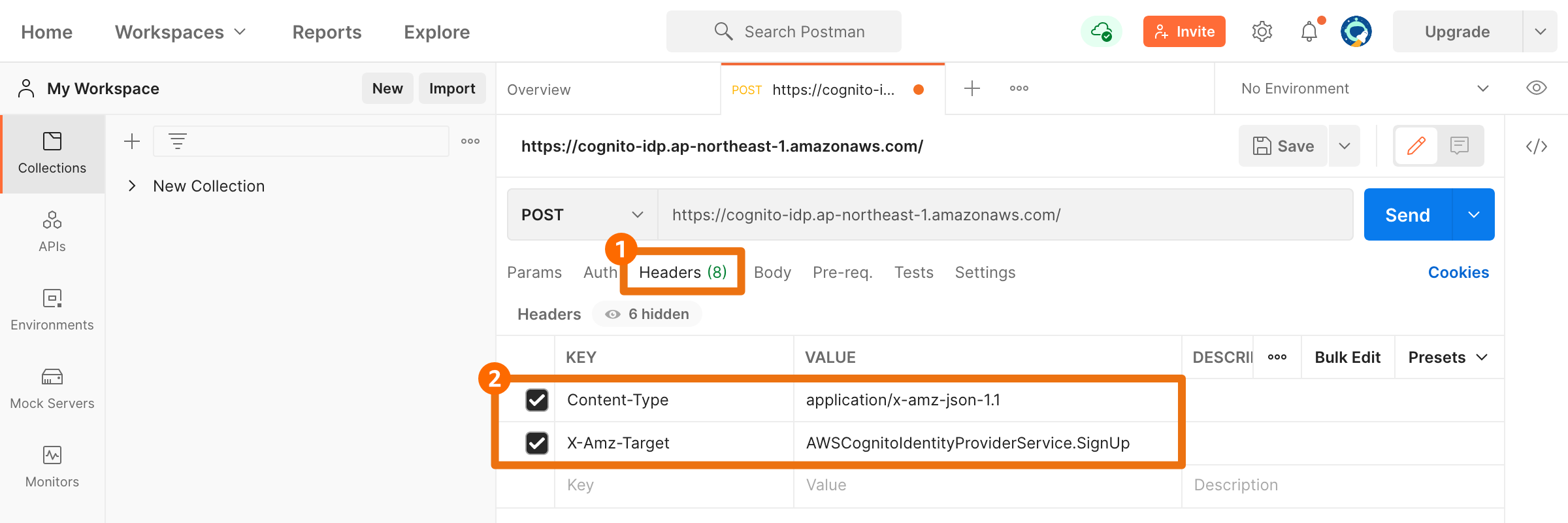
Task: Switch to the request Settings tab
Action: 985,272
